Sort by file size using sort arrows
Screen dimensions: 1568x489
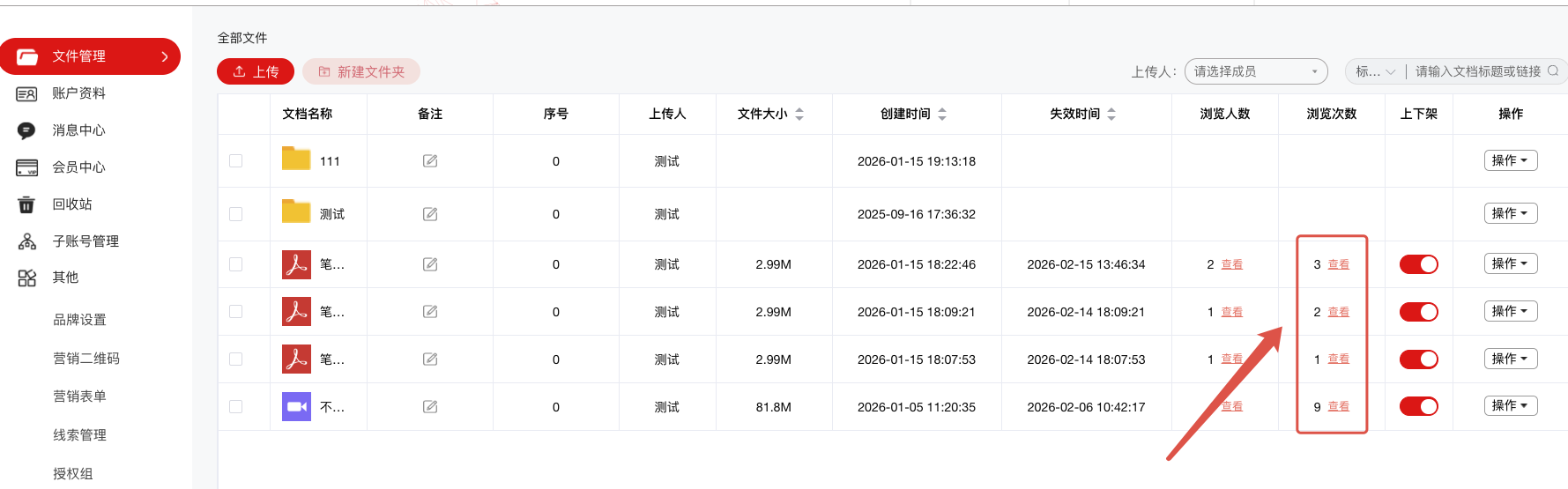tap(799, 114)
